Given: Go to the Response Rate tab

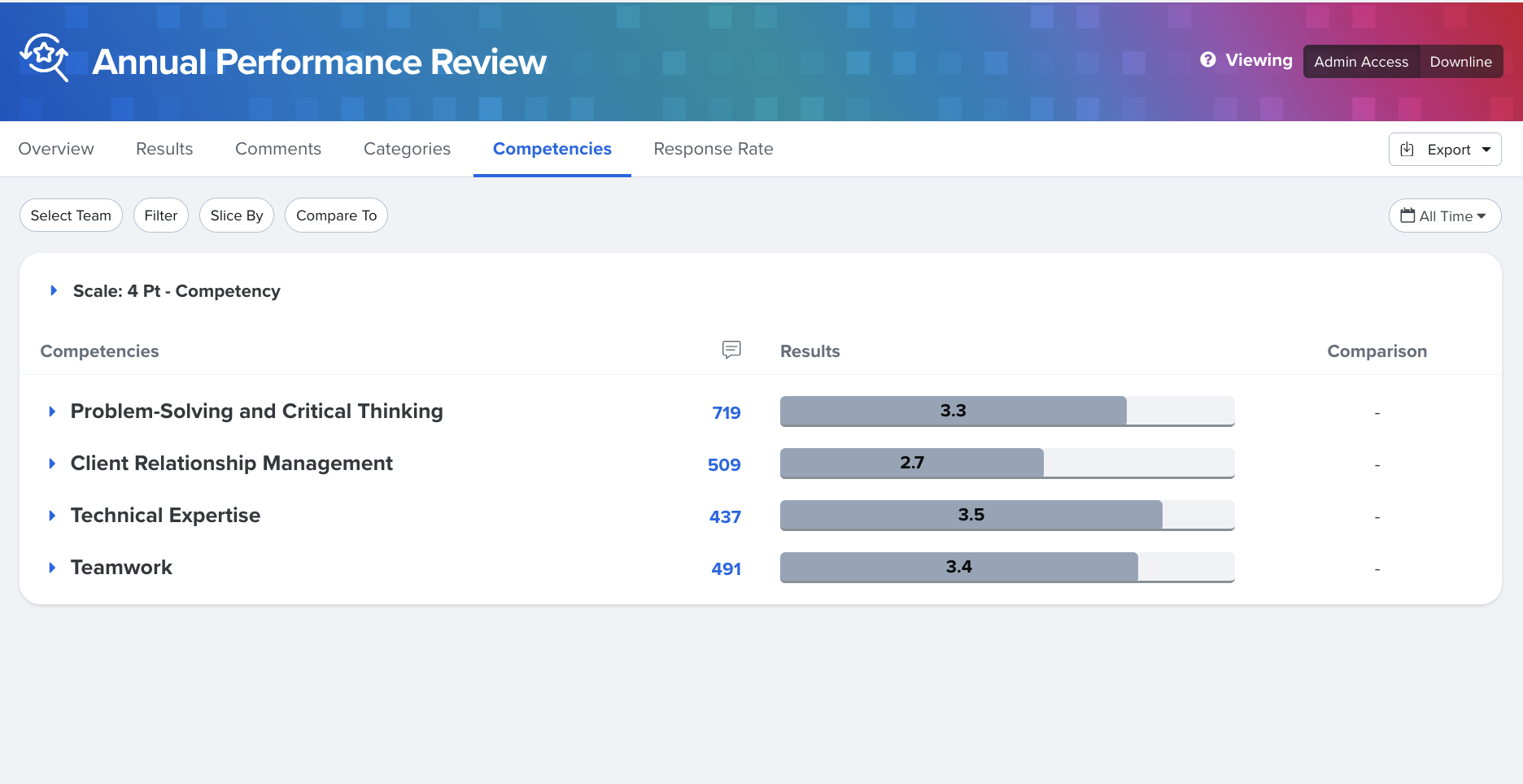Looking at the screenshot, I should point(713,149).
